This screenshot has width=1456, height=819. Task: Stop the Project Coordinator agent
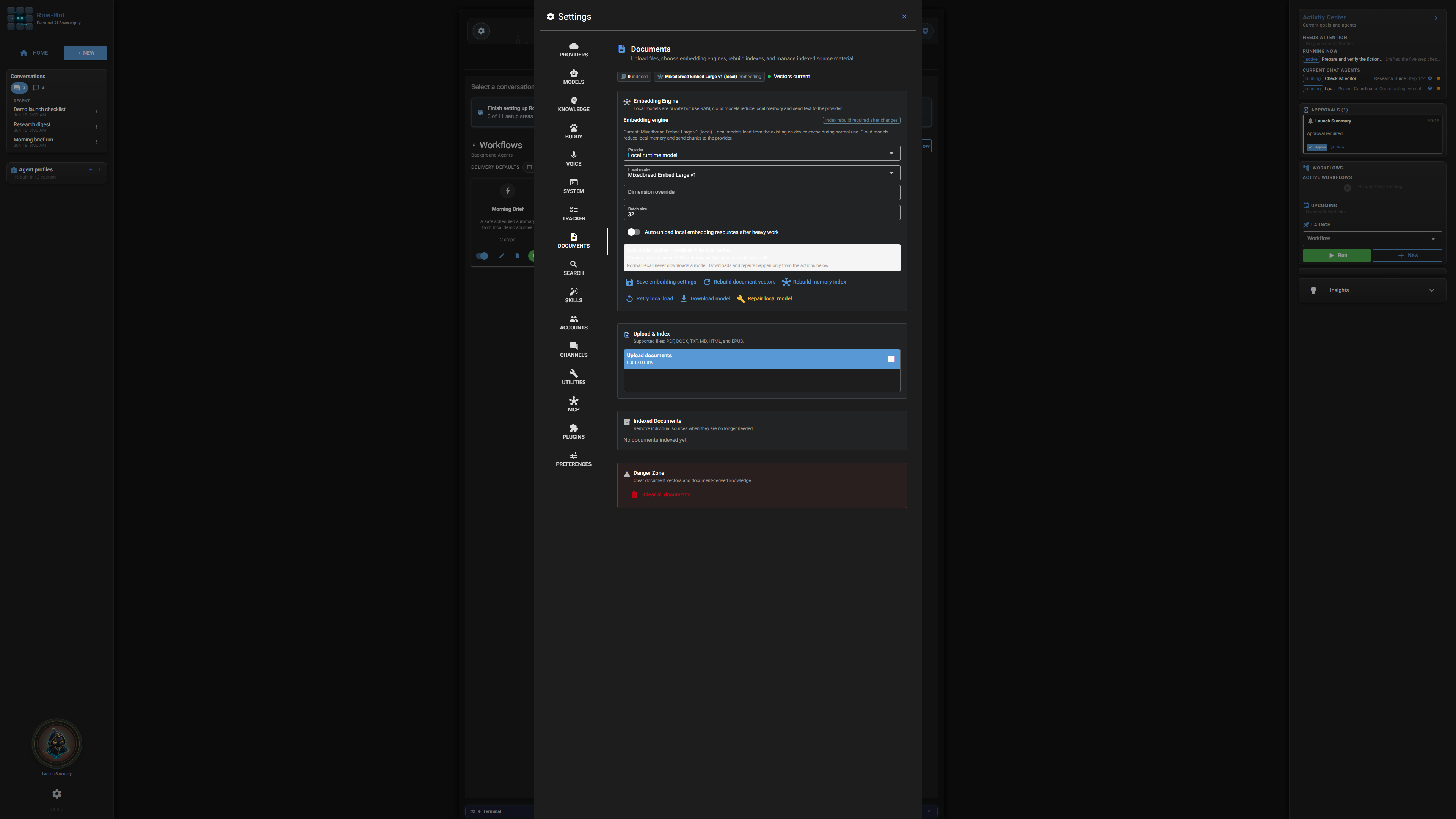point(1439,89)
